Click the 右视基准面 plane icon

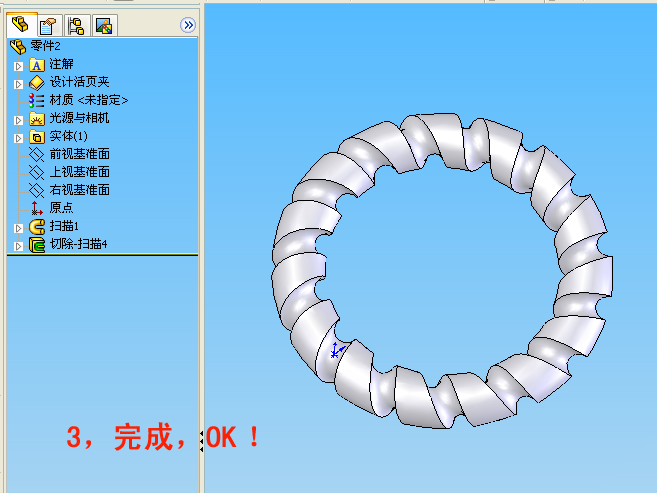[x=37, y=190]
